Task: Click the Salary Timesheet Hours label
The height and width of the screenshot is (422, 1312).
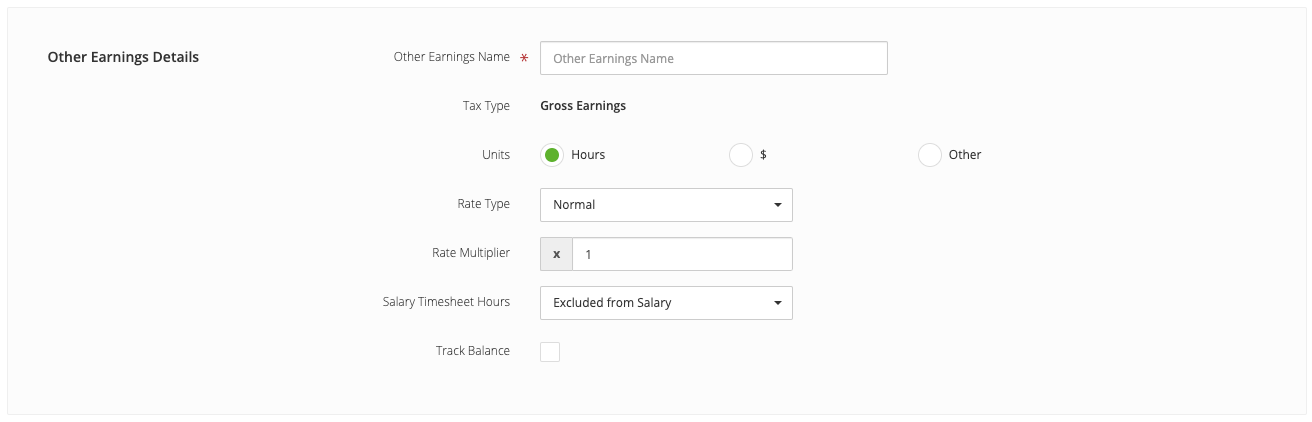Action: click(446, 302)
